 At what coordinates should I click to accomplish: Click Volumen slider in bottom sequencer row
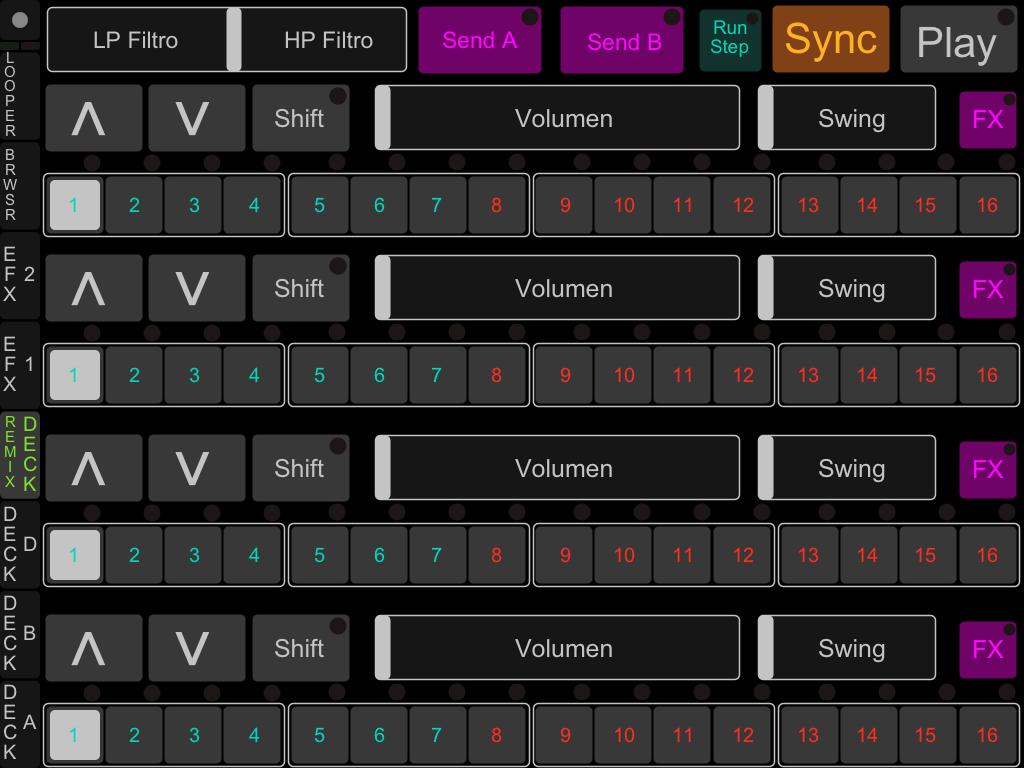[557, 647]
